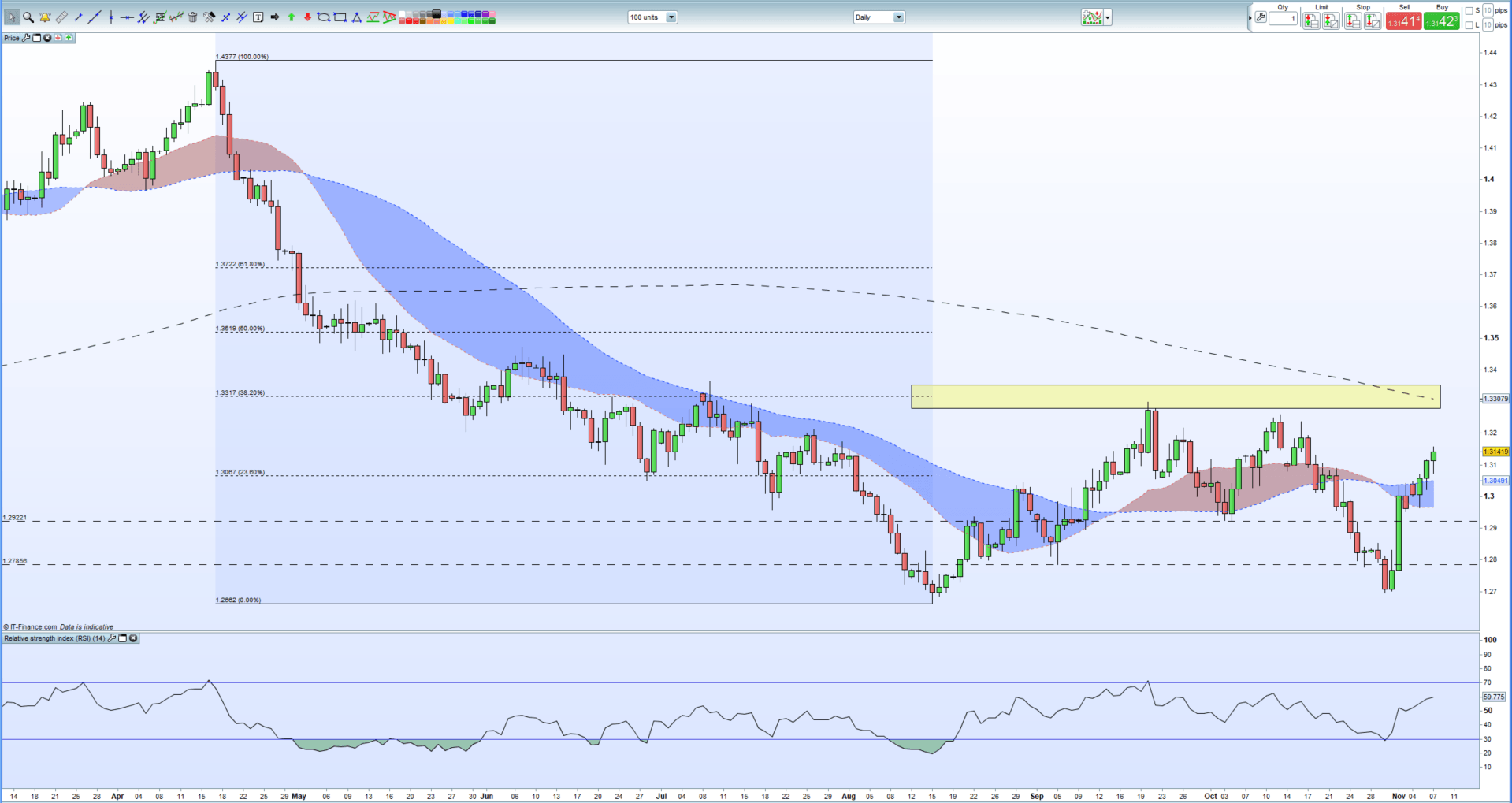This screenshot has height=803, width=1512.
Task: Open the wrench and hammer object settings
Action: [210, 17]
